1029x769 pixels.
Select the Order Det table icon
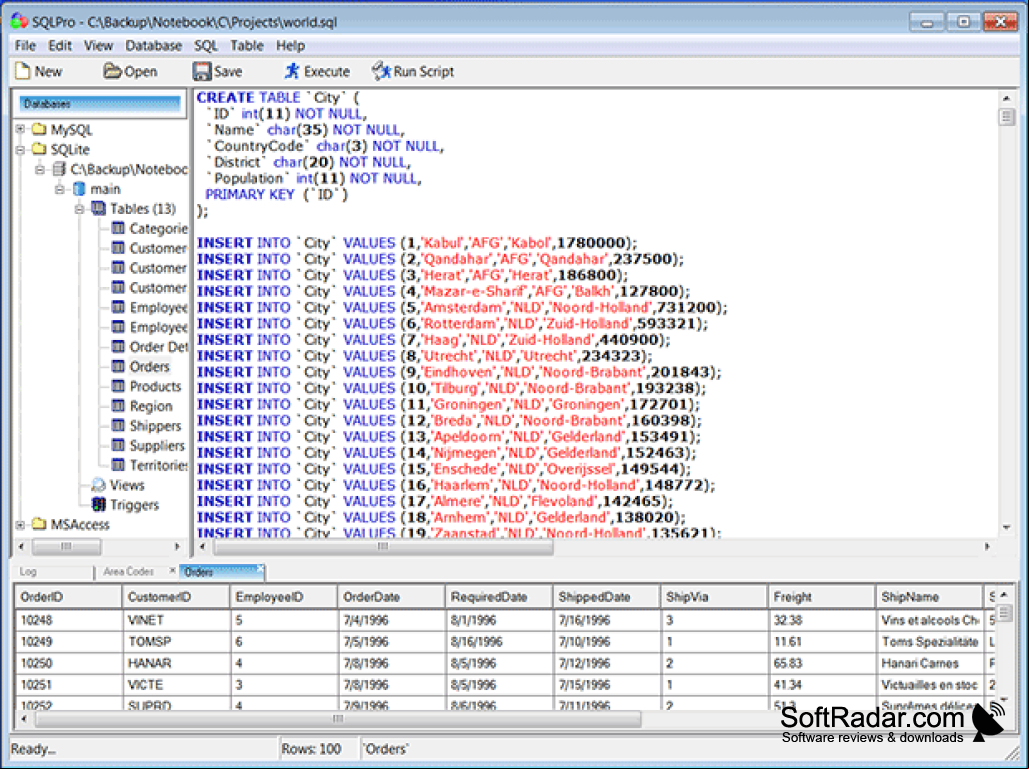tap(118, 346)
